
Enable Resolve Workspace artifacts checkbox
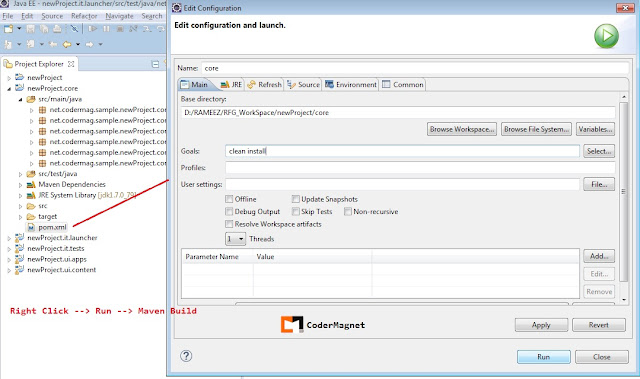coord(229,224)
